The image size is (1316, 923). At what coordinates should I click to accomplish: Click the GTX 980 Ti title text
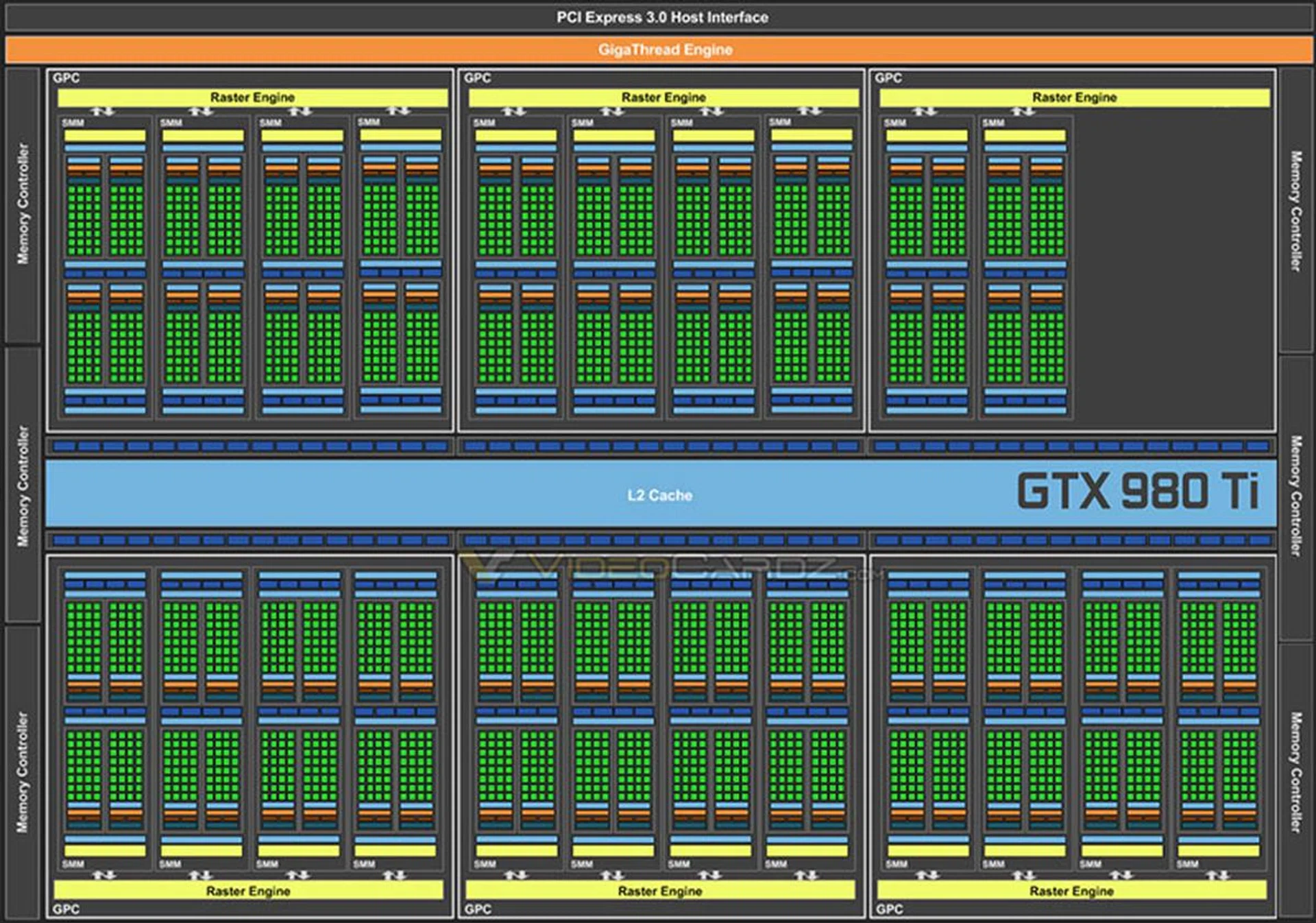pyautogui.click(x=1137, y=491)
